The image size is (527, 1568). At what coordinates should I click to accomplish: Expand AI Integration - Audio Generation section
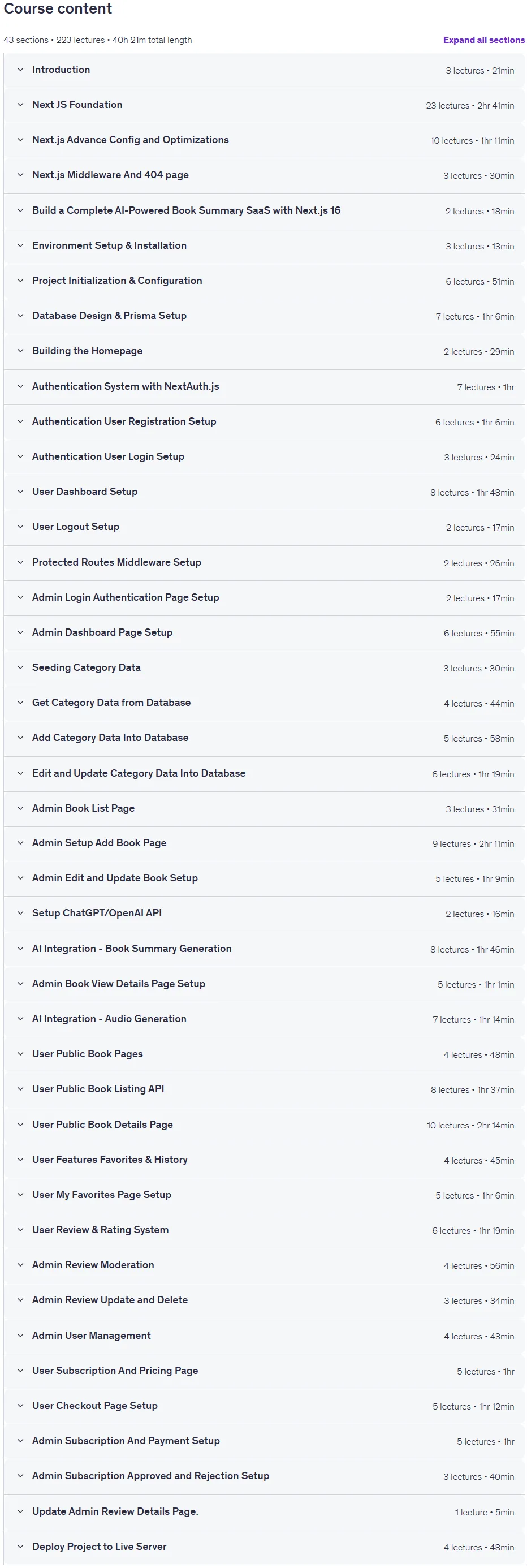click(x=264, y=1018)
